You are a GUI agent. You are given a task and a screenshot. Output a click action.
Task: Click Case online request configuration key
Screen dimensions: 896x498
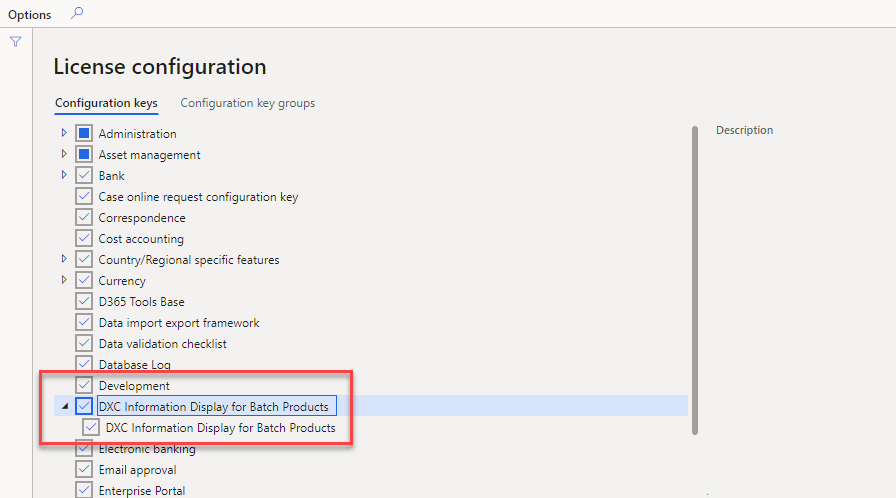[198, 197]
